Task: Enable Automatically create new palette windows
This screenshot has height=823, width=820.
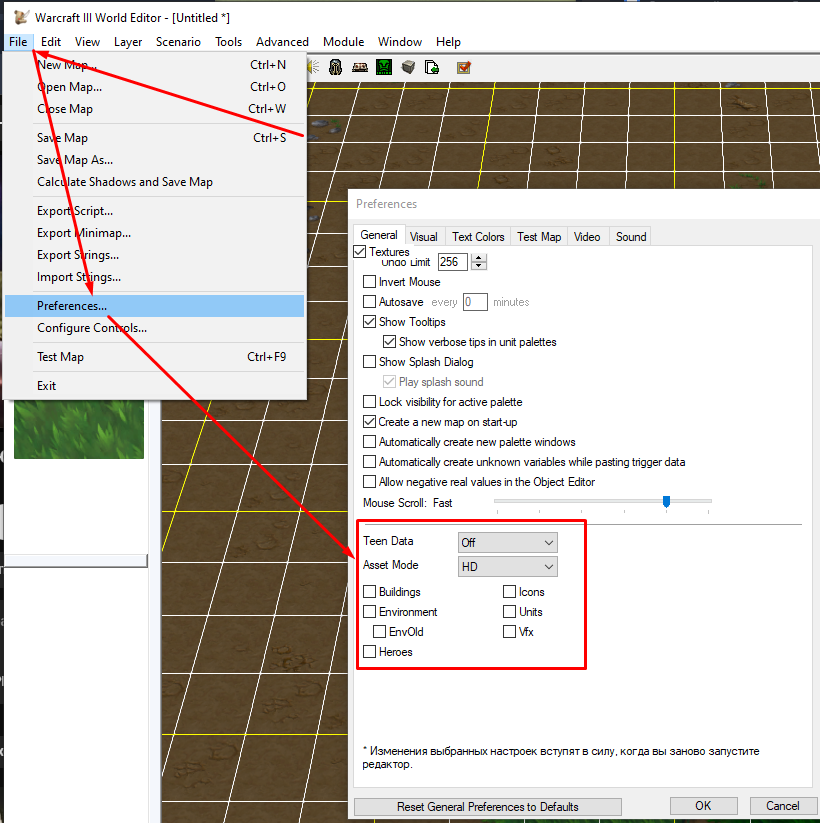Action: click(370, 442)
